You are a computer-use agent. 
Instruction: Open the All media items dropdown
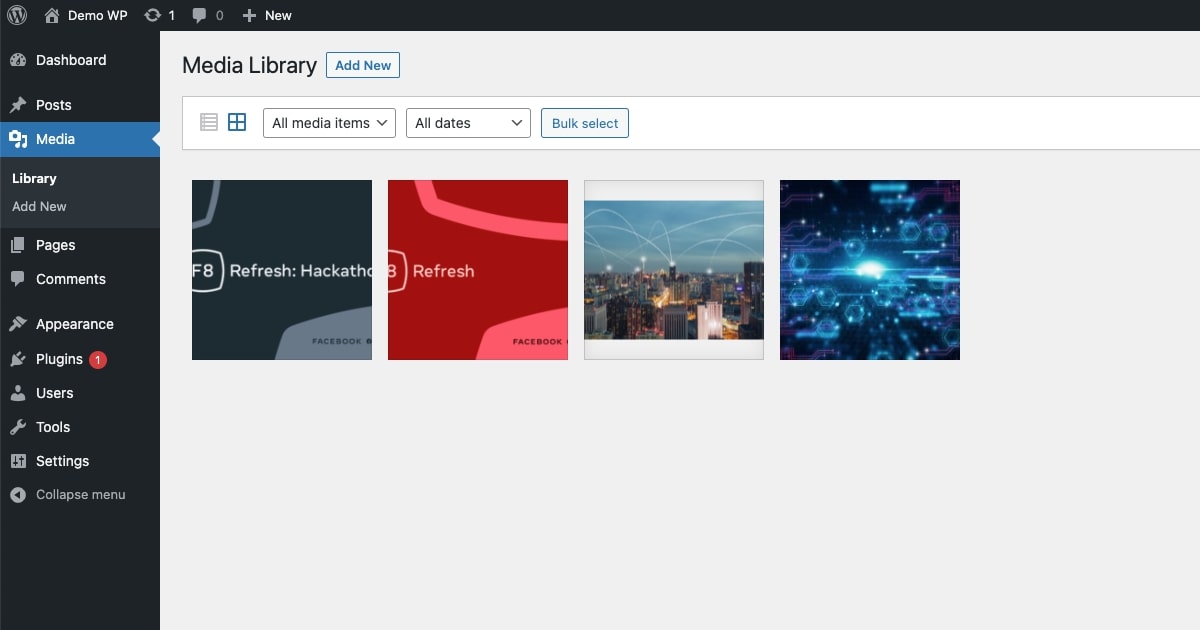coord(329,123)
